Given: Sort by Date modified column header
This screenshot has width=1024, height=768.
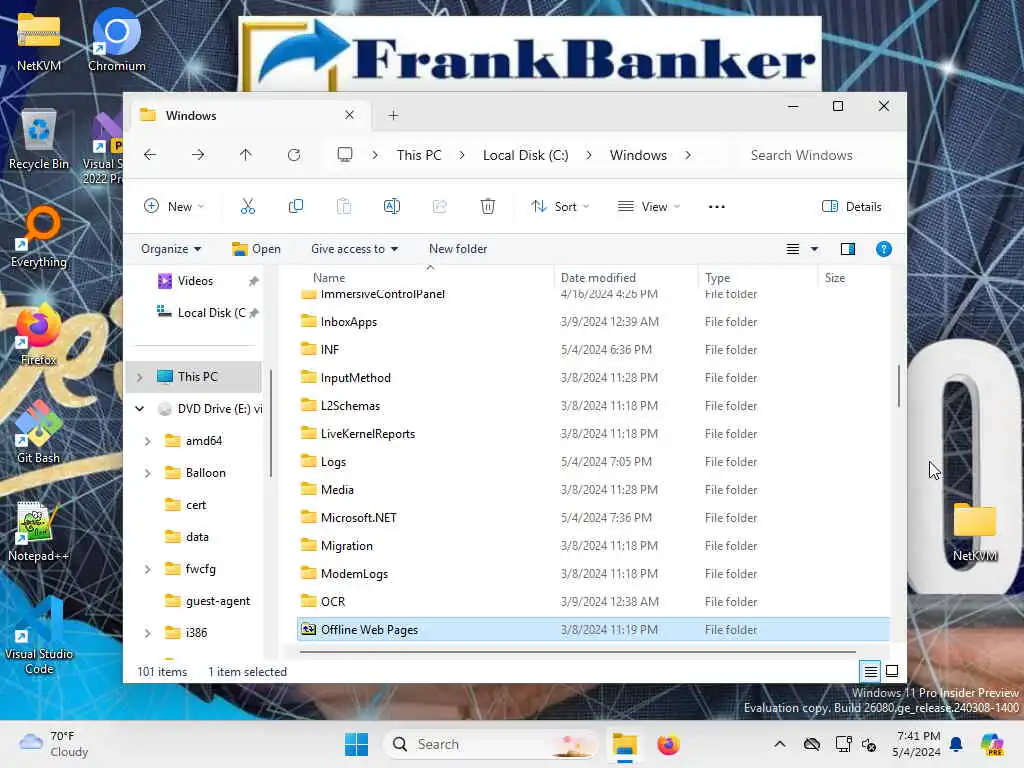Looking at the screenshot, I should click(598, 278).
